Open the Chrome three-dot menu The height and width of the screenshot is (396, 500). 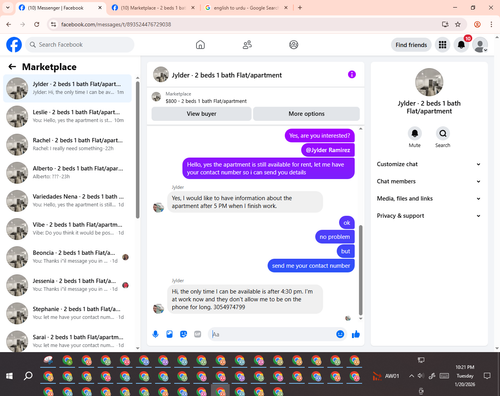point(491,24)
